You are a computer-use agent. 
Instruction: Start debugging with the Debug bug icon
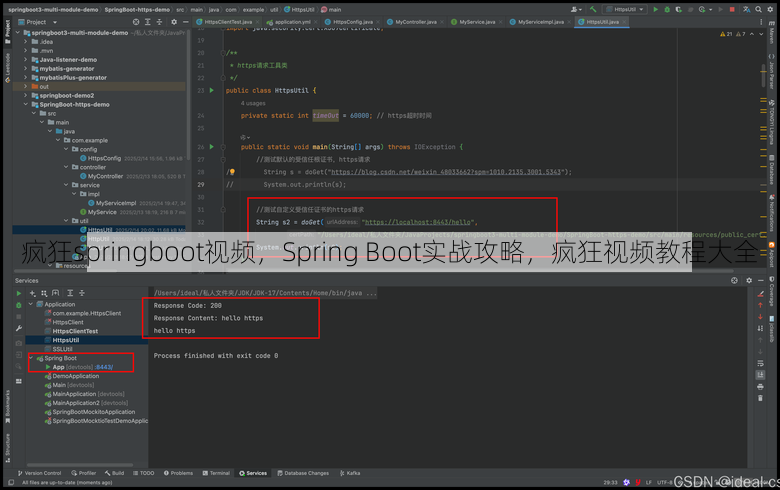667,9
